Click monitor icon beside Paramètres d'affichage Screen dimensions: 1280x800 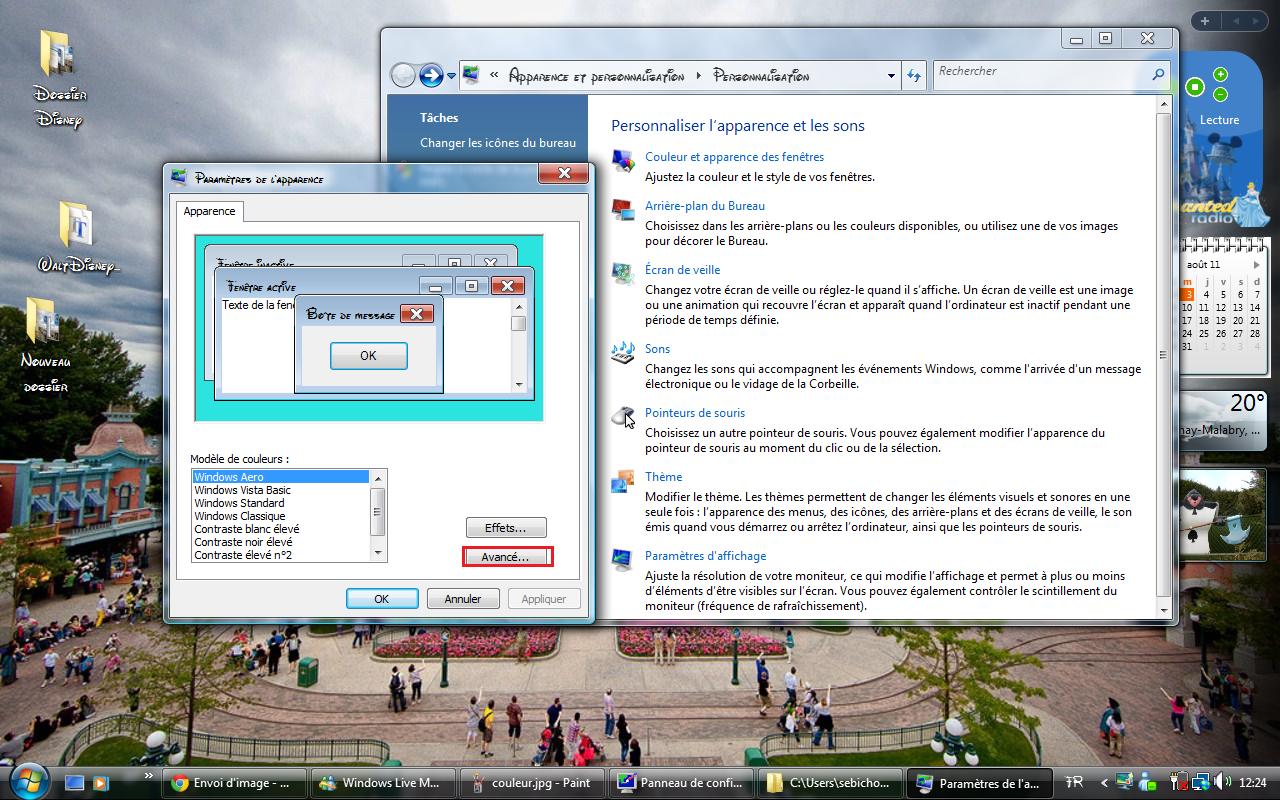point(623,559)
